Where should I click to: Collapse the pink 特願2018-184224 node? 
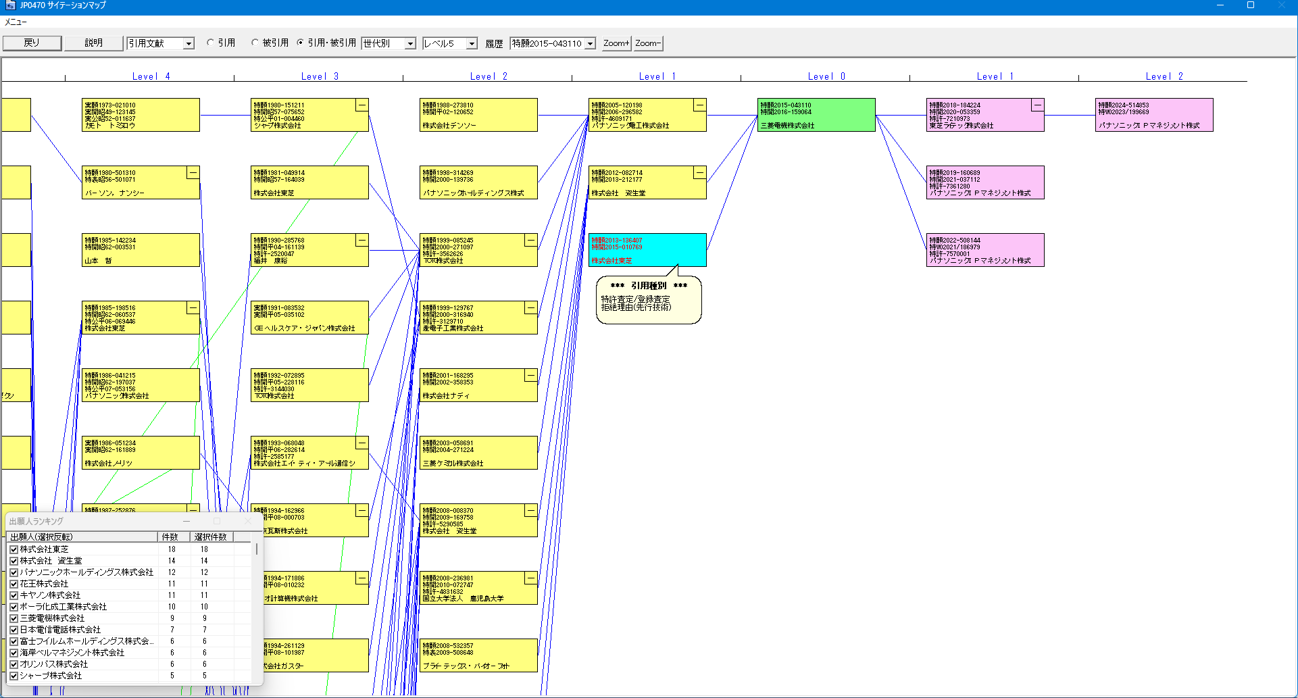point(1037,105)
